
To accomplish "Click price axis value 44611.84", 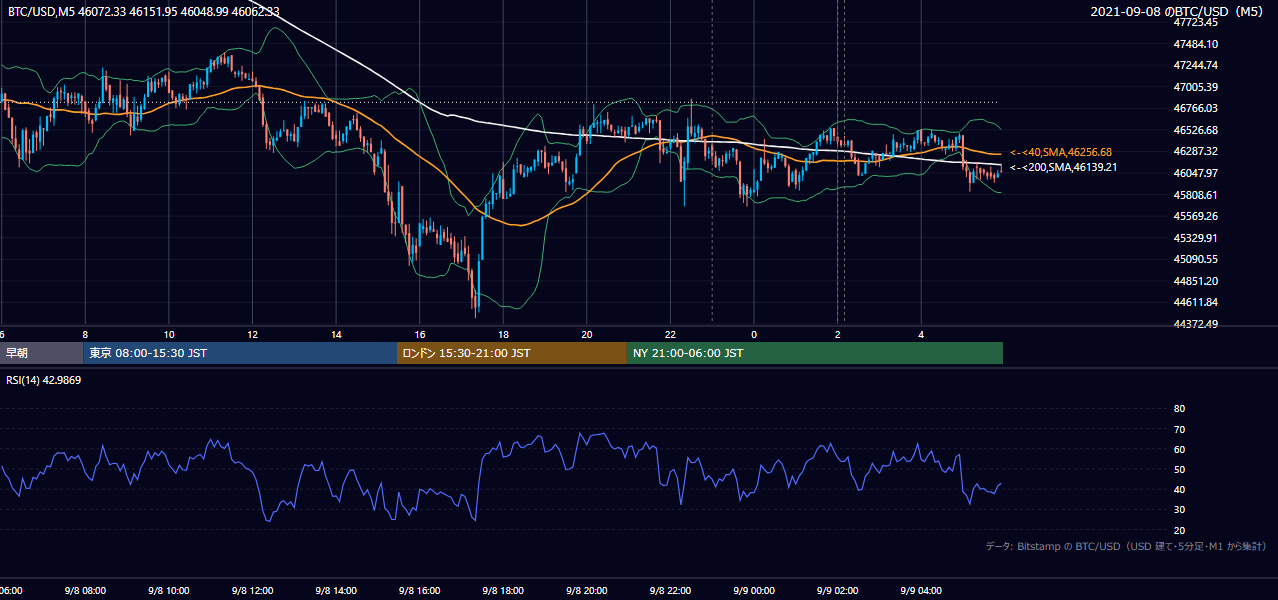I will pyautogui.click(x=1196, y=302).
